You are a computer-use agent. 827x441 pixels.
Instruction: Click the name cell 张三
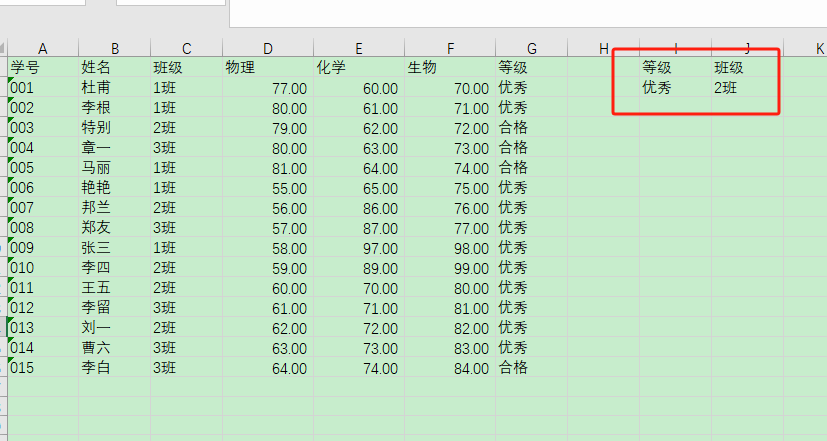coord(114,247)
